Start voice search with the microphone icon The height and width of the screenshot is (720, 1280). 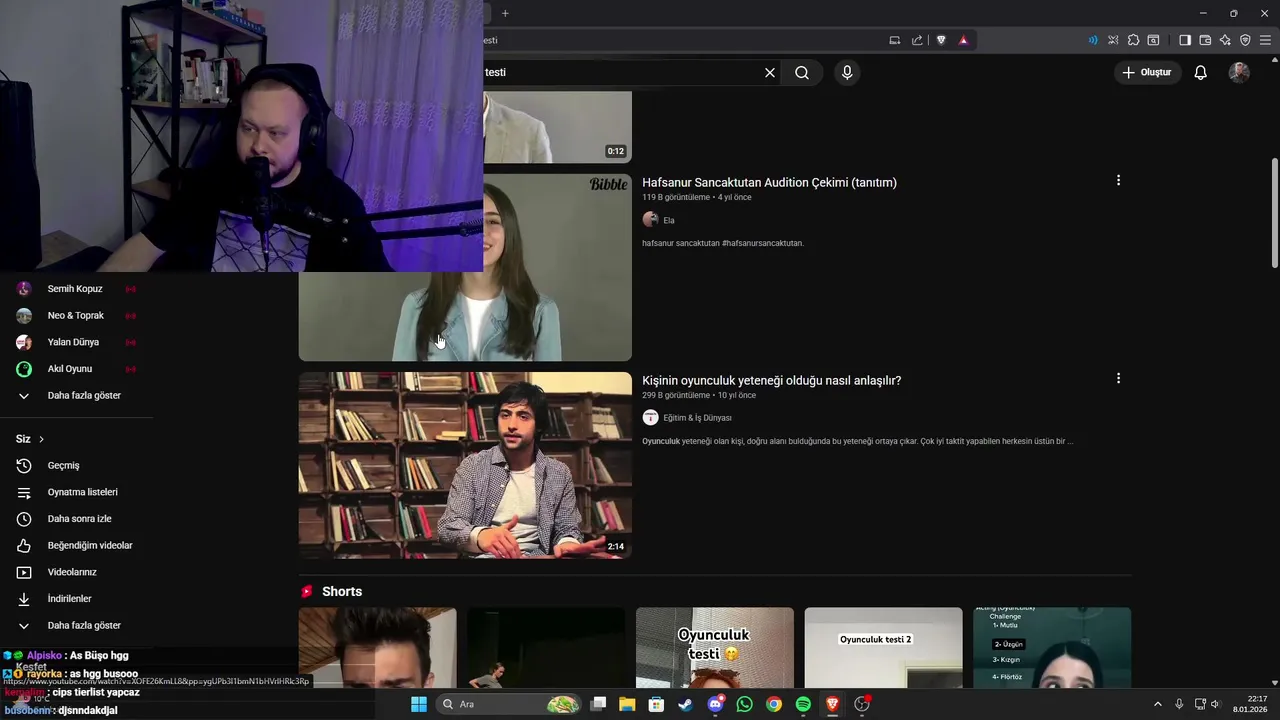tap(847, 72)
